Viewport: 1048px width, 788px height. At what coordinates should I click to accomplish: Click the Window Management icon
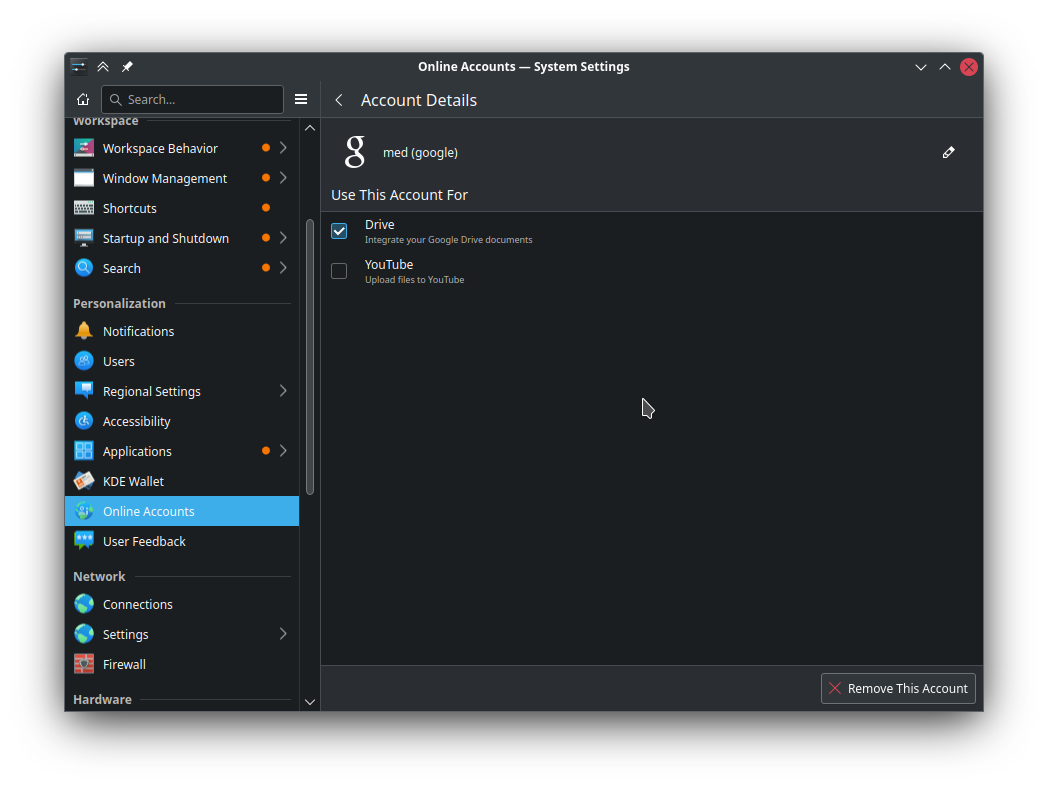84,178
